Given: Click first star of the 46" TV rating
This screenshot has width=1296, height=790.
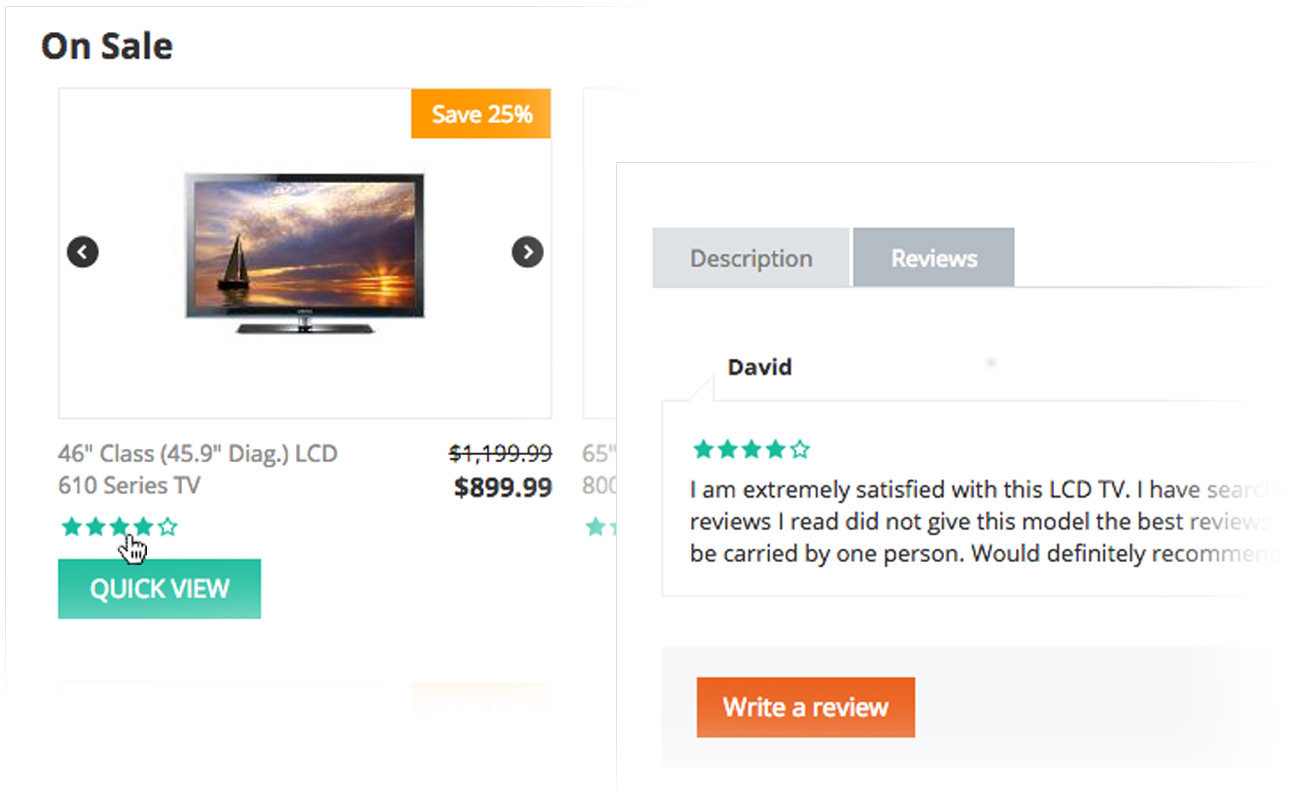Looking at the screenshot, I should (71, 527).
